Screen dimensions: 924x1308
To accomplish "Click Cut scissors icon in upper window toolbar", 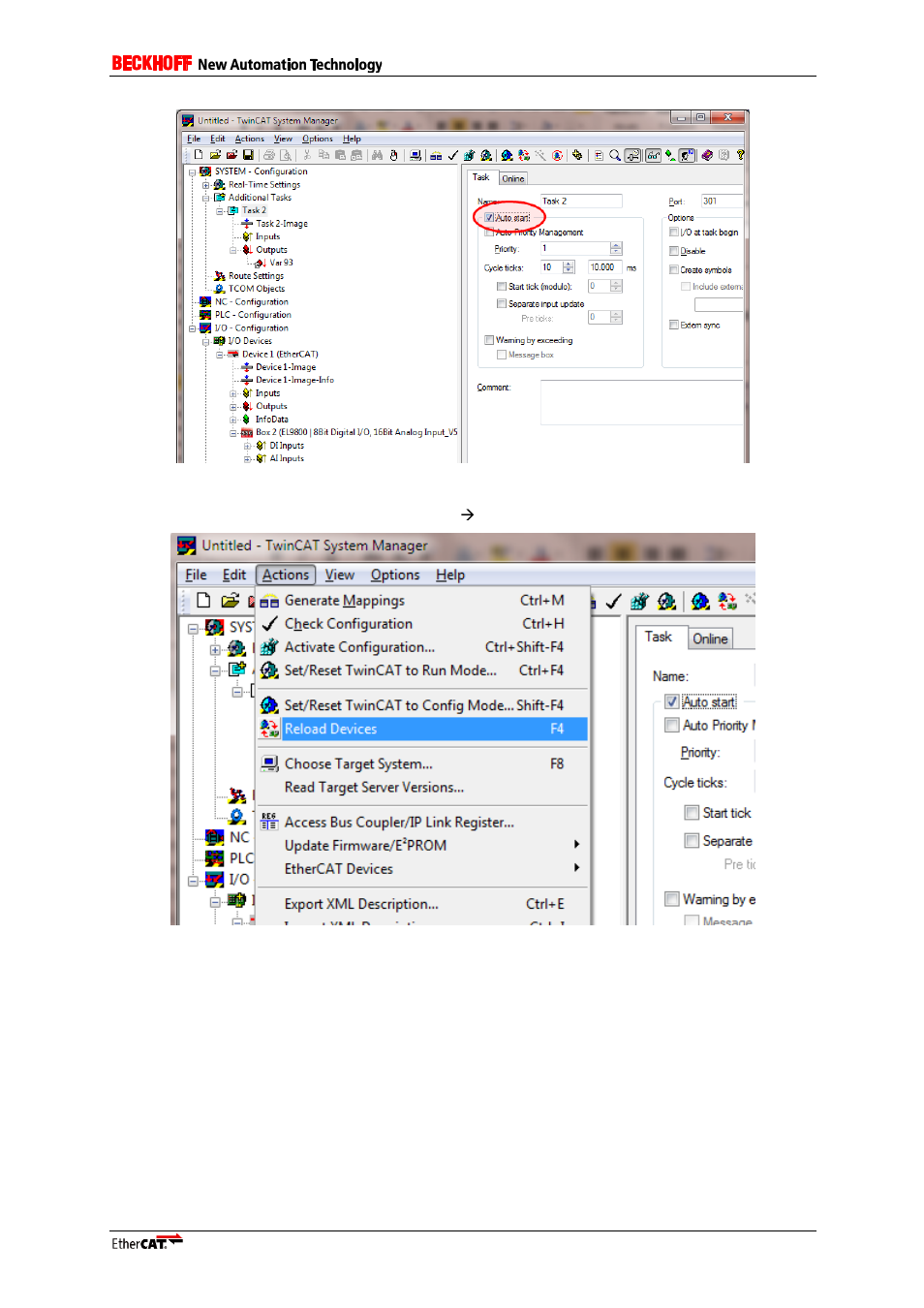I will 306,155.
